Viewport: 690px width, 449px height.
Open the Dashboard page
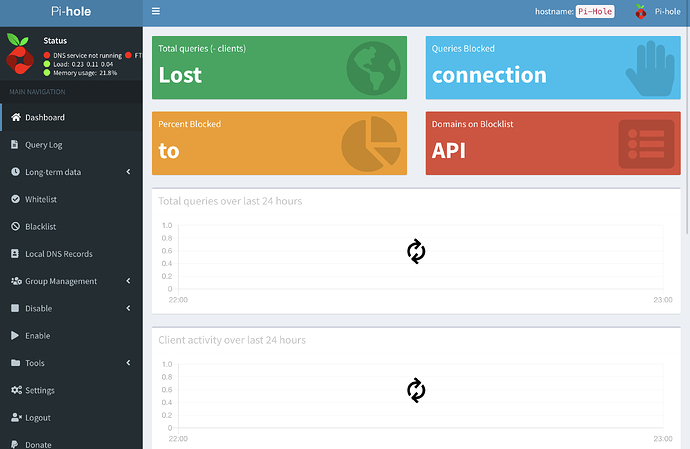tap(45, 117)
